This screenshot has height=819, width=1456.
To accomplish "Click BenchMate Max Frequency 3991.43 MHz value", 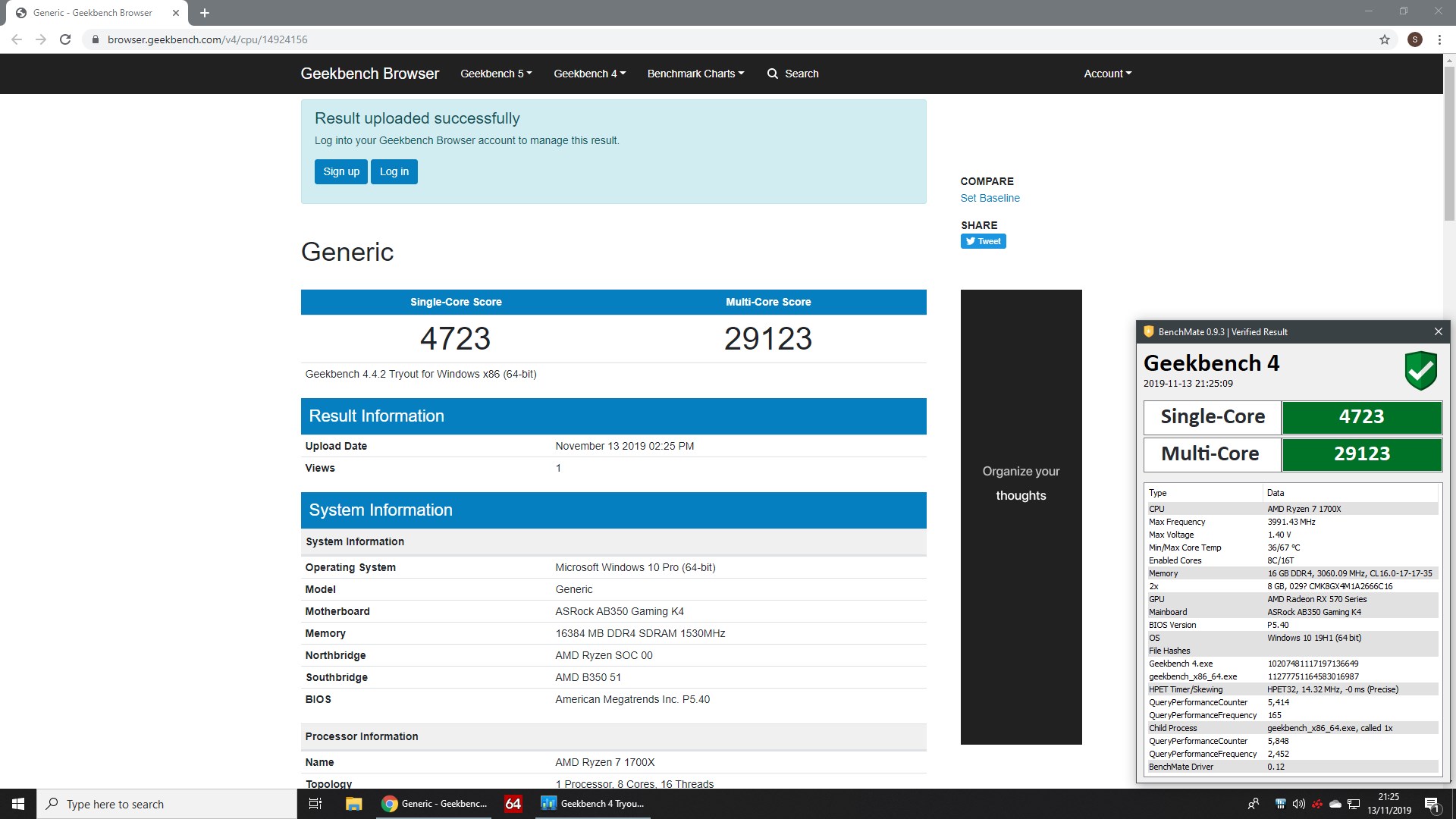I will pyautogui.click(x=1291, y=522).
